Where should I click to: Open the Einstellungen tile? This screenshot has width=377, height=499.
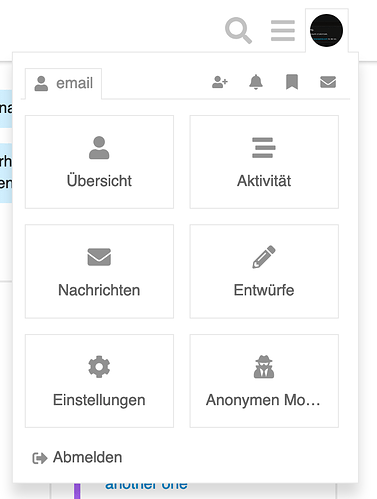pos(99,381)
